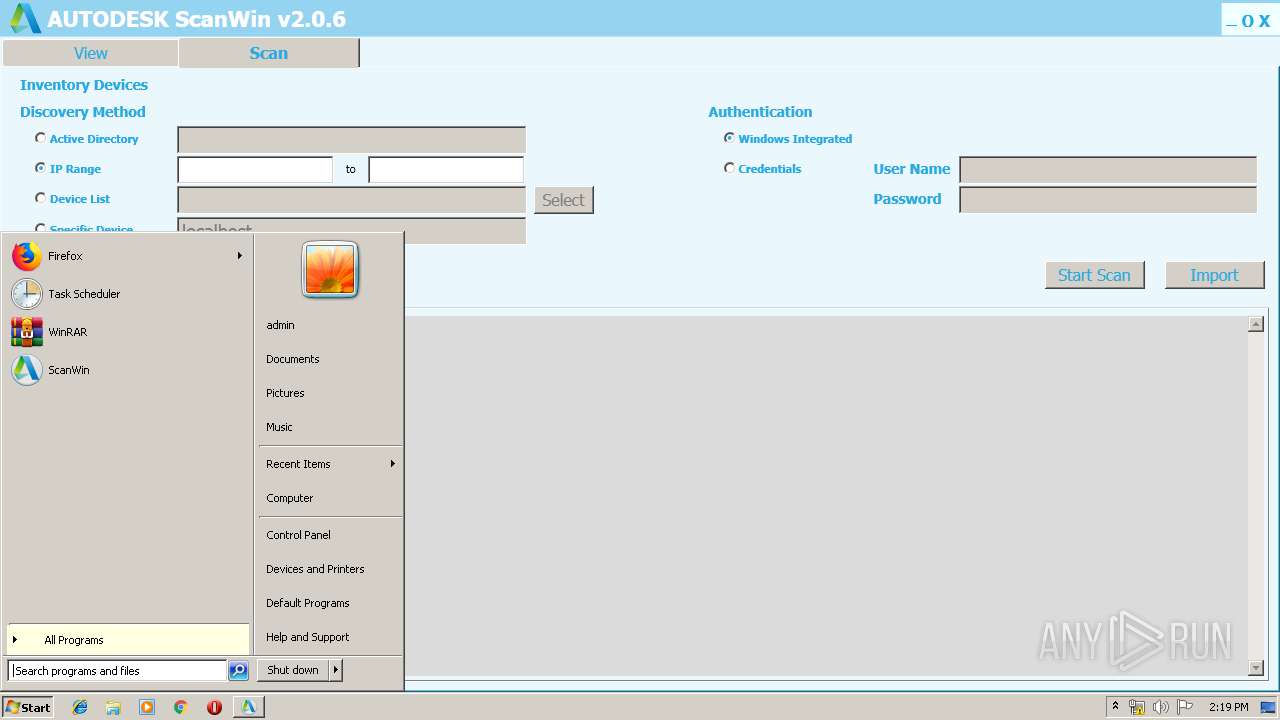Screen dimensions: 1280x720
Task: Open Action Center flag icon
Action: click(x=1185, y=707)
